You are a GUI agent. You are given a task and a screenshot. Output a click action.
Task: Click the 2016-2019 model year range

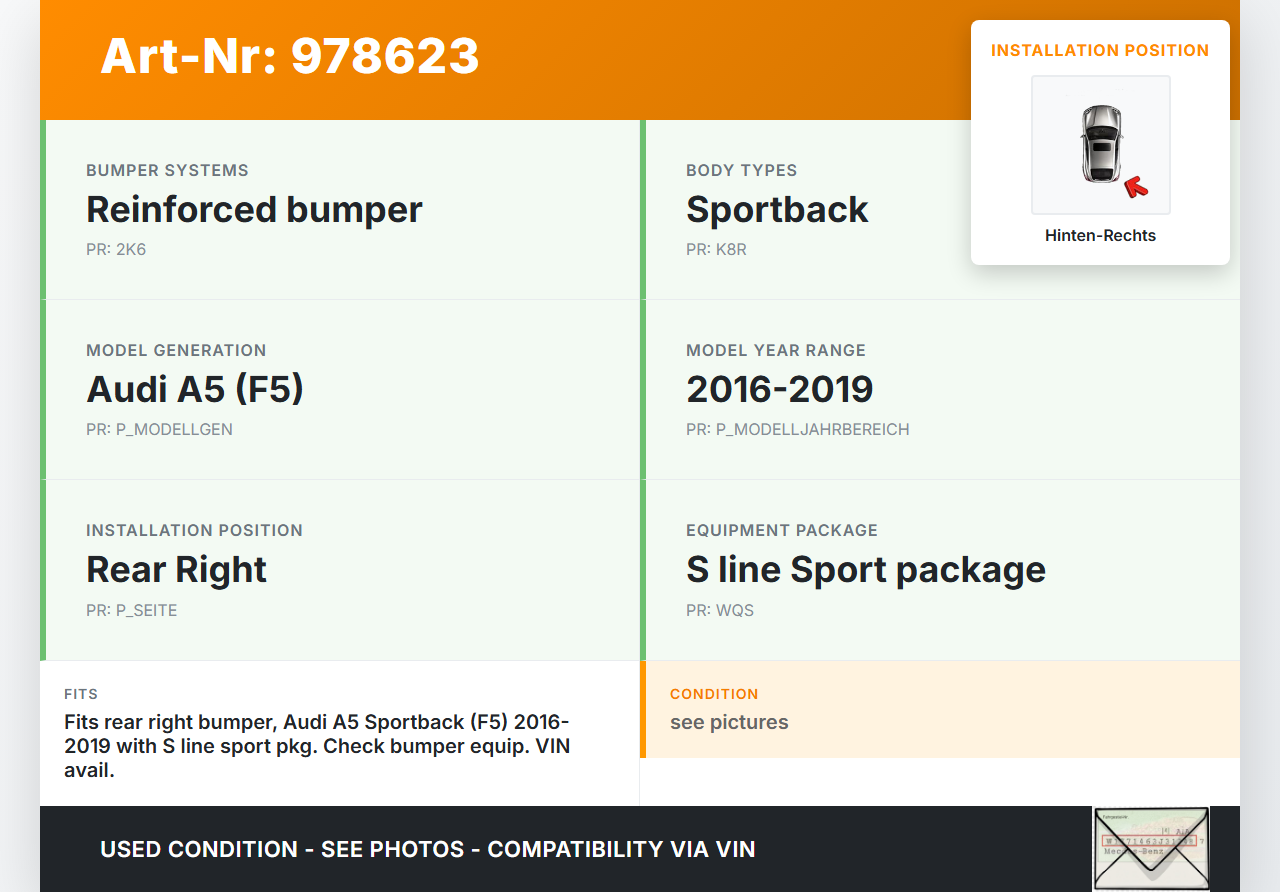(779, 389)
